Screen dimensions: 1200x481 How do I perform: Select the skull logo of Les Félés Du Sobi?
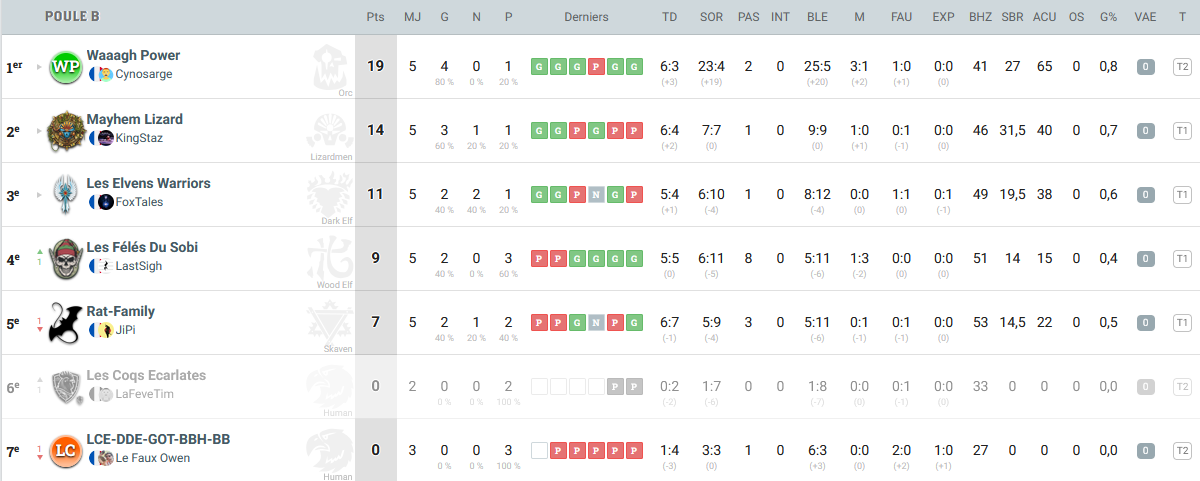pos(65,258)
